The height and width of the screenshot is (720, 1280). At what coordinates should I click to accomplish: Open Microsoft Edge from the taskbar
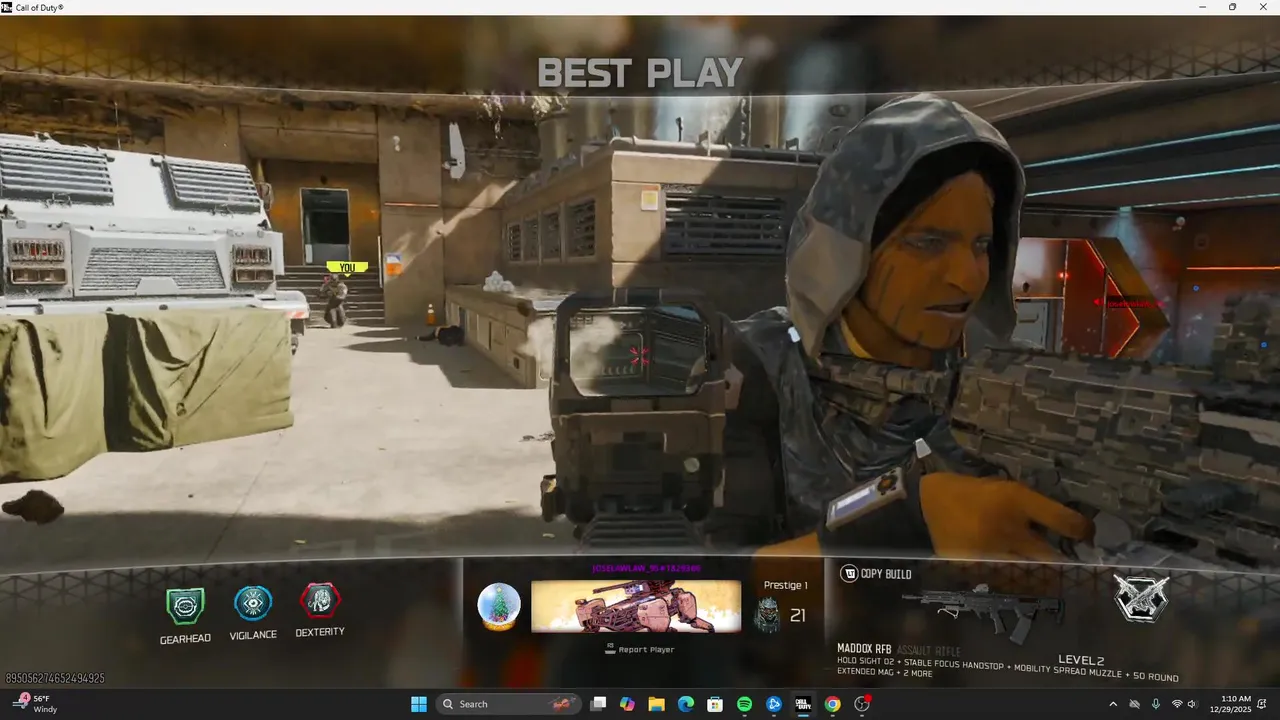click(x=686, y=704)
